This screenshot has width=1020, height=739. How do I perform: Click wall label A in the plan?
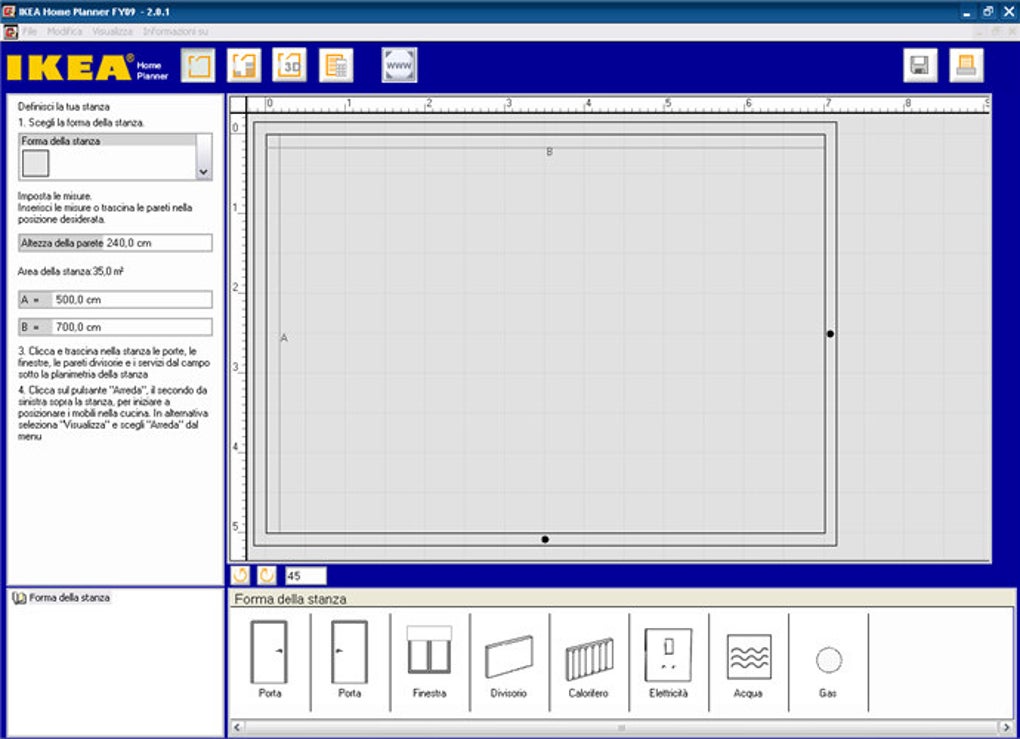284,338
